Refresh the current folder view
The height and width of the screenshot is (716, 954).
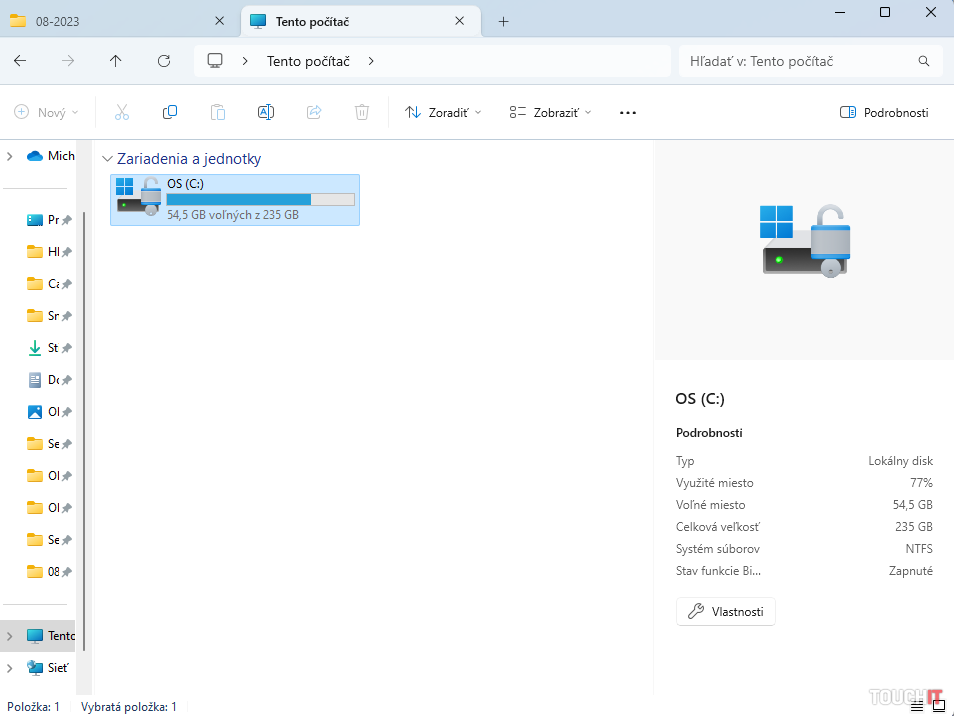[x=164, y=61]
